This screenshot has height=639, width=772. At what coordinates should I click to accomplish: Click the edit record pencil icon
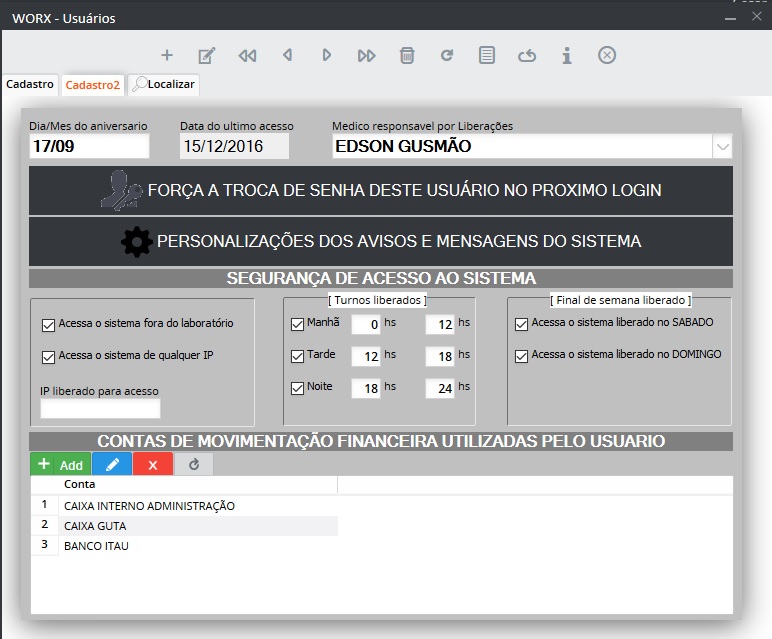[207, 56]
